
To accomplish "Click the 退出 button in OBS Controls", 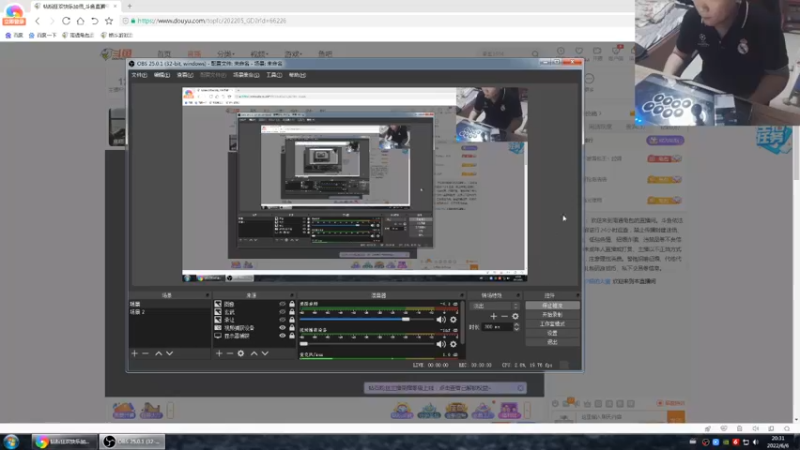I will tap(553, 342).
